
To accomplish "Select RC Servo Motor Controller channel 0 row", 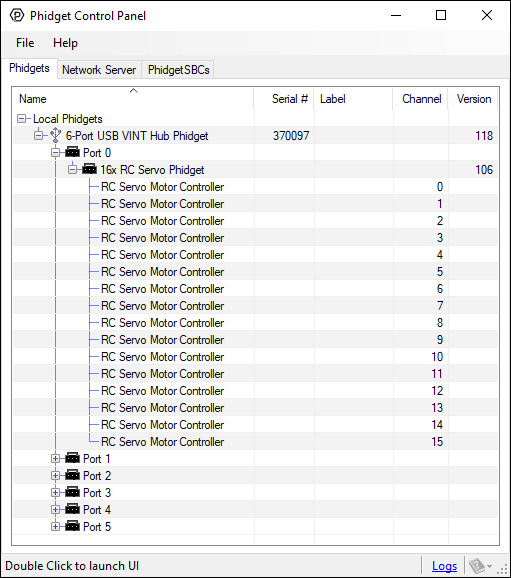I will click(x=256, y=187).
